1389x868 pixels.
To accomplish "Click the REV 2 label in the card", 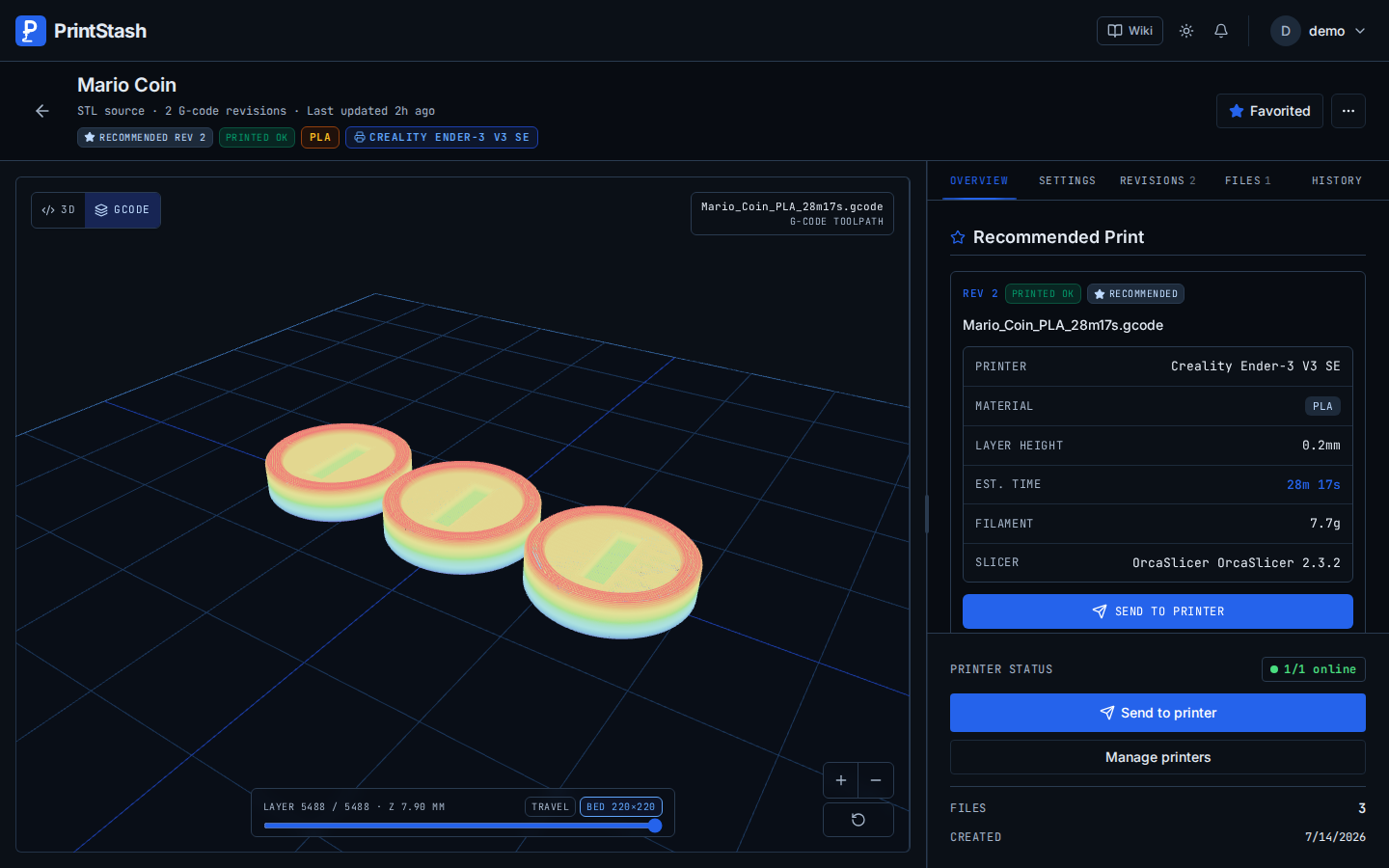I will pos(980,294).
